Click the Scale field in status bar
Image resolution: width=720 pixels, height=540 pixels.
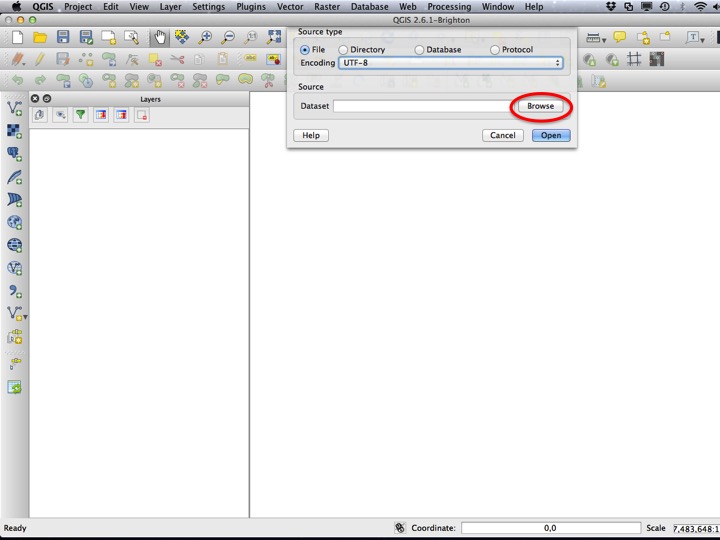click(696, 529)
